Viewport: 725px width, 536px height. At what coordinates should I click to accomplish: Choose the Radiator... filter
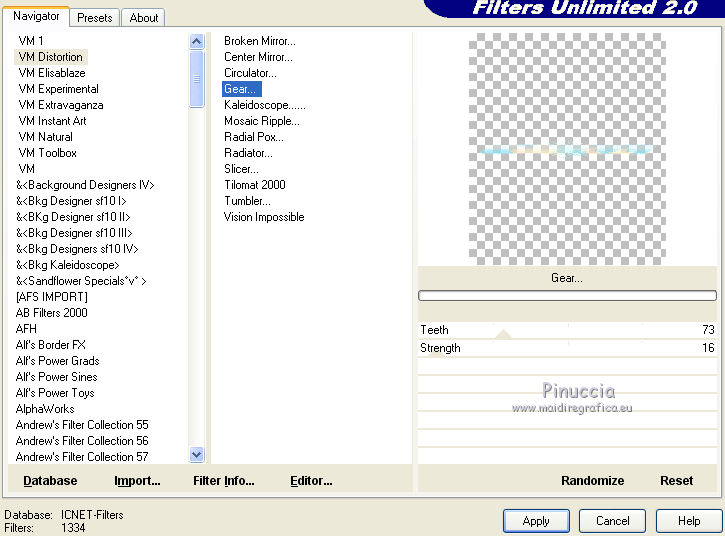coord(248,153)
